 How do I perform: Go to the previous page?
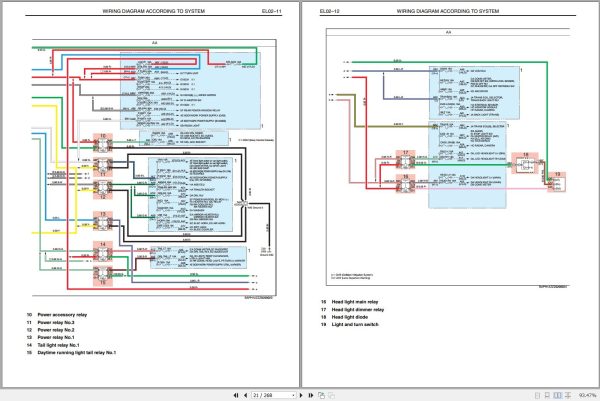tap(245, 395)
